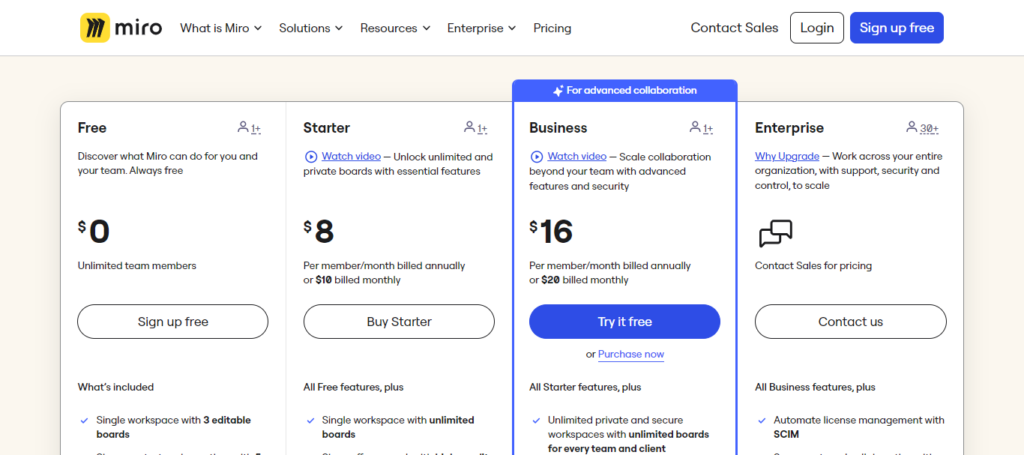This screenshot has width=1024, height=455.
Task: Open the Solutions dropdown menu
Action: tap(310, 28)
